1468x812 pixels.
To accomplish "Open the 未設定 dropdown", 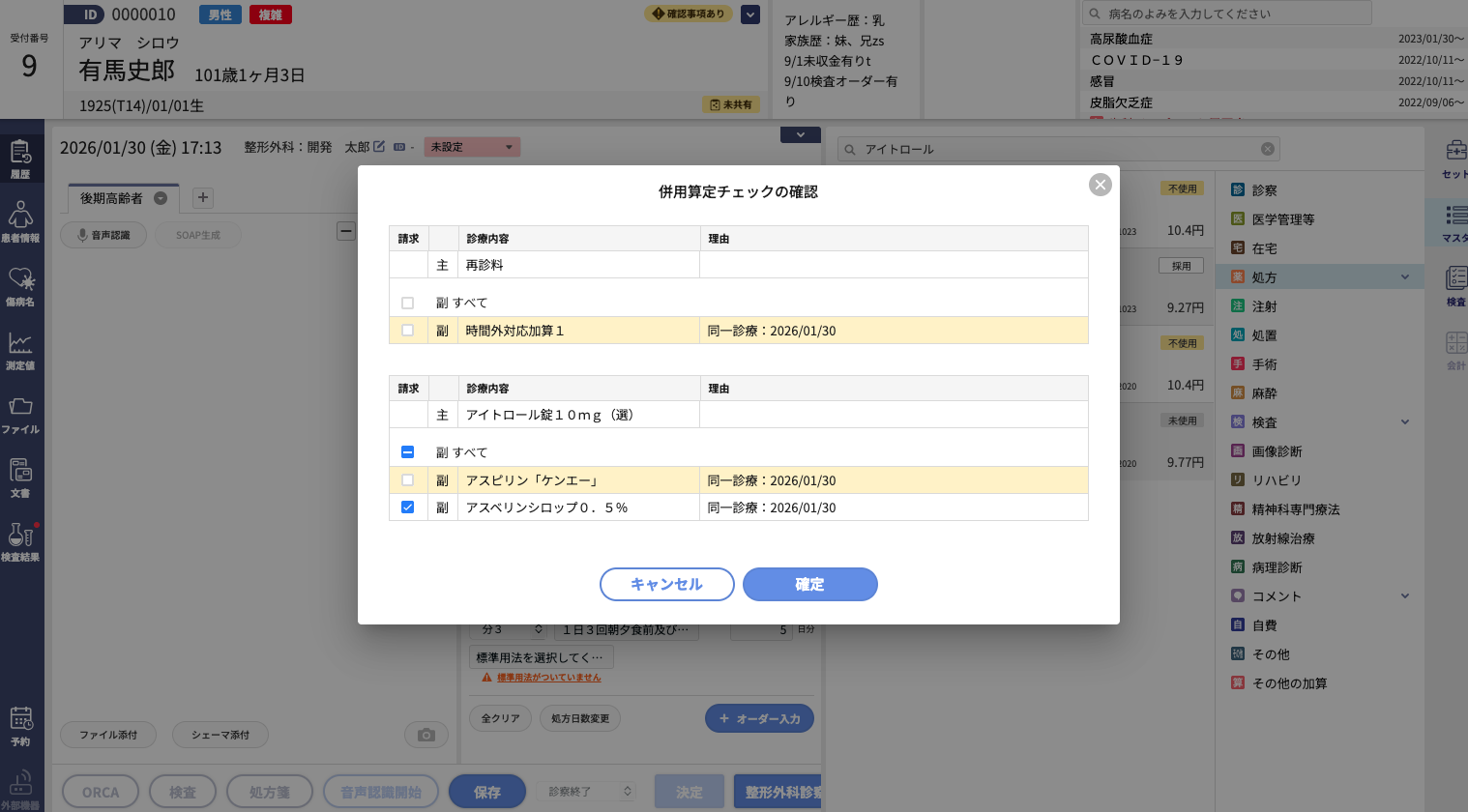I will [472, 147].
